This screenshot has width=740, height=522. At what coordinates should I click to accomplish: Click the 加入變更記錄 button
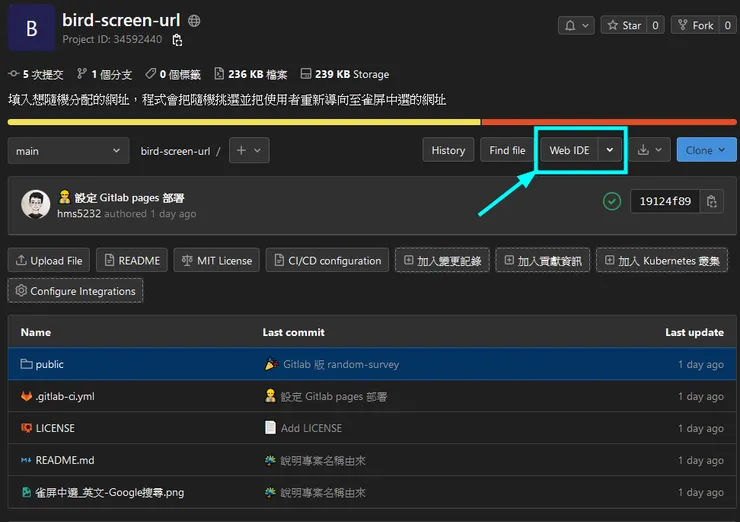pos(442,260)
